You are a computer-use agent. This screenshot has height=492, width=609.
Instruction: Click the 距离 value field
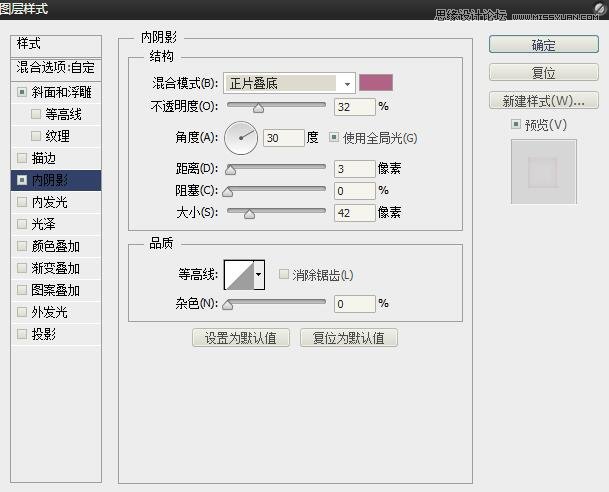pos(355,169)
